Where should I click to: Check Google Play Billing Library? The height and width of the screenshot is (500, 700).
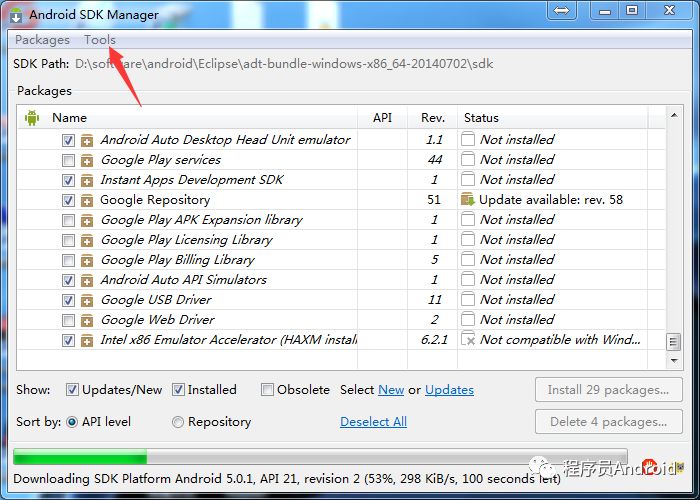68,260
